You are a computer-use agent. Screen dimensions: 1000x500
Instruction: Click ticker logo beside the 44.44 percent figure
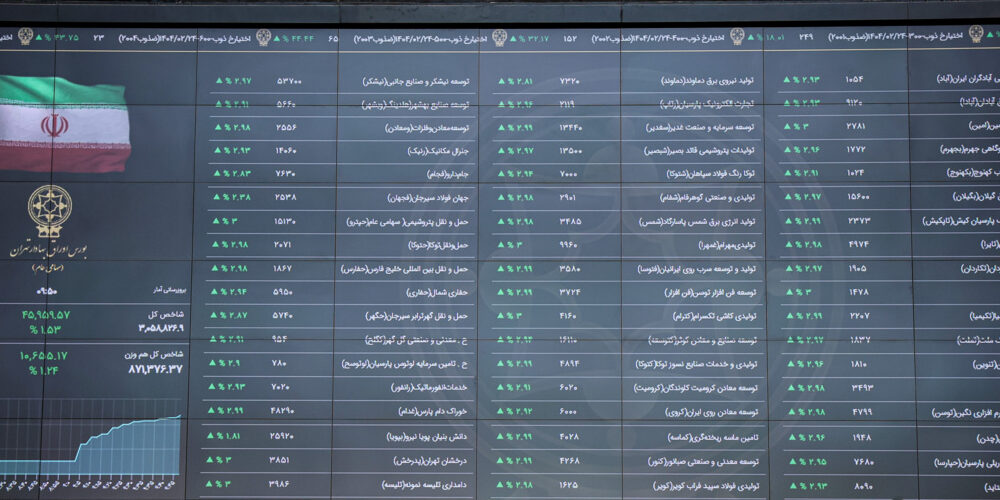263,38
